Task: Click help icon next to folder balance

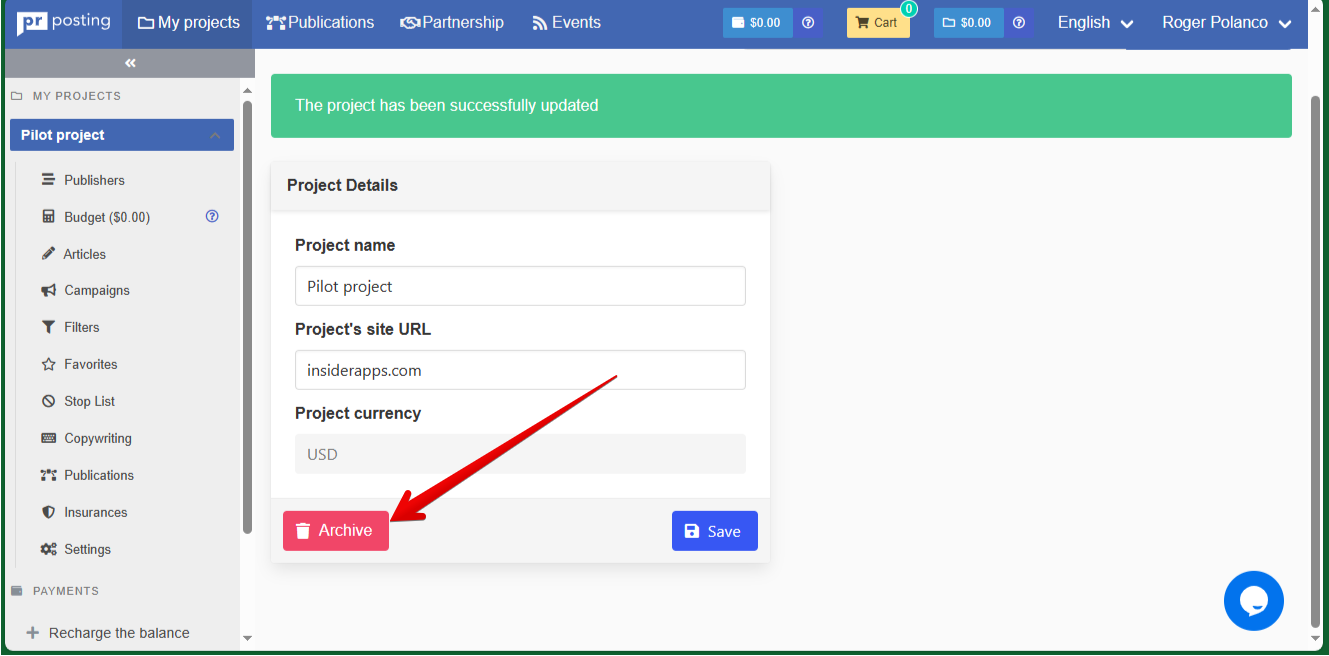Action: (1018, 23)
